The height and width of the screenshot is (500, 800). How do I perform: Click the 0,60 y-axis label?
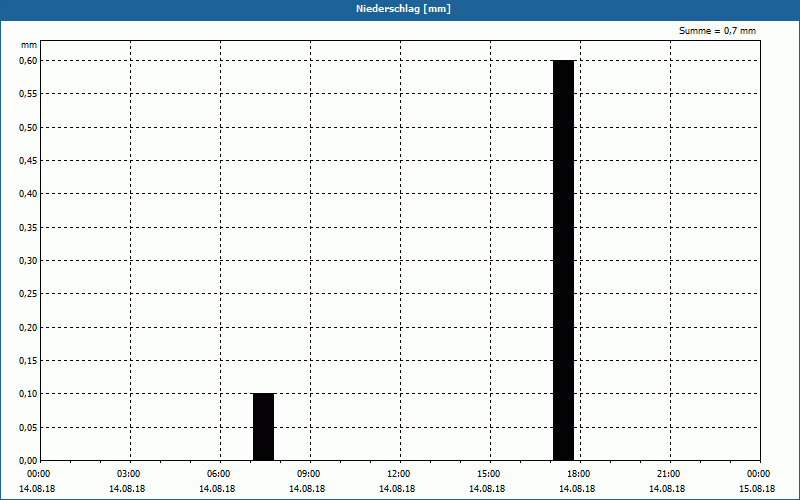pyautogui.click(x=28, y=61)
